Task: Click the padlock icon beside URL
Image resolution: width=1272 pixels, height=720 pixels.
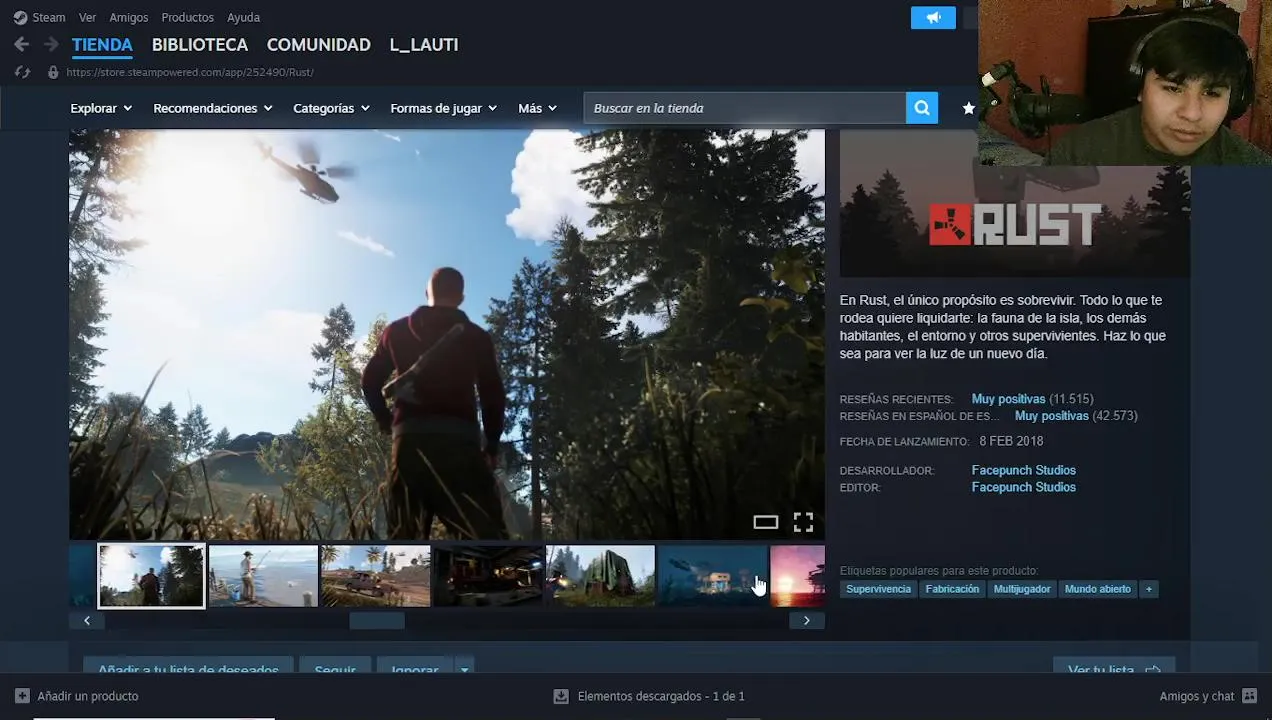Action: [53, 72]
